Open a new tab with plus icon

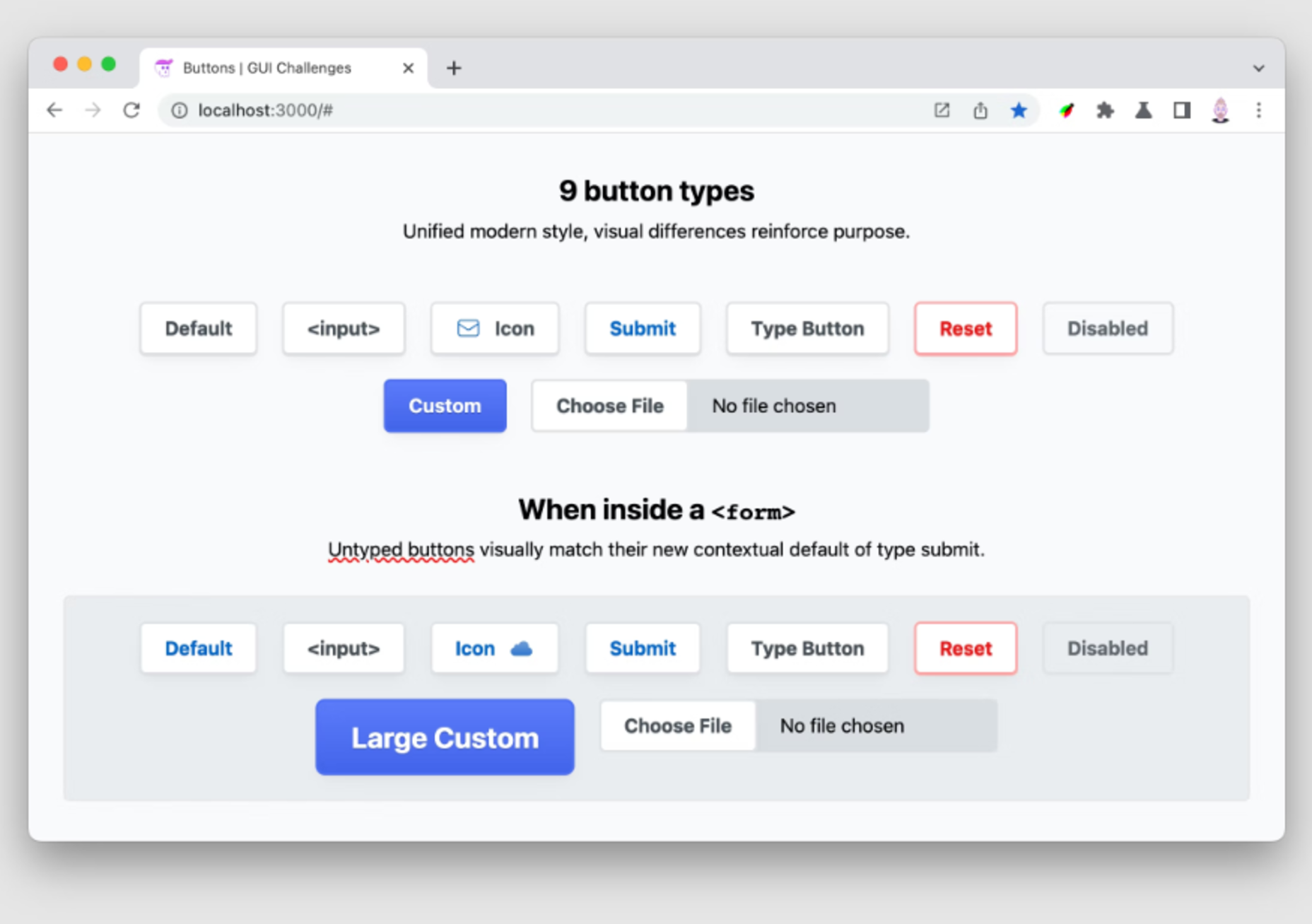coord(454,68)
